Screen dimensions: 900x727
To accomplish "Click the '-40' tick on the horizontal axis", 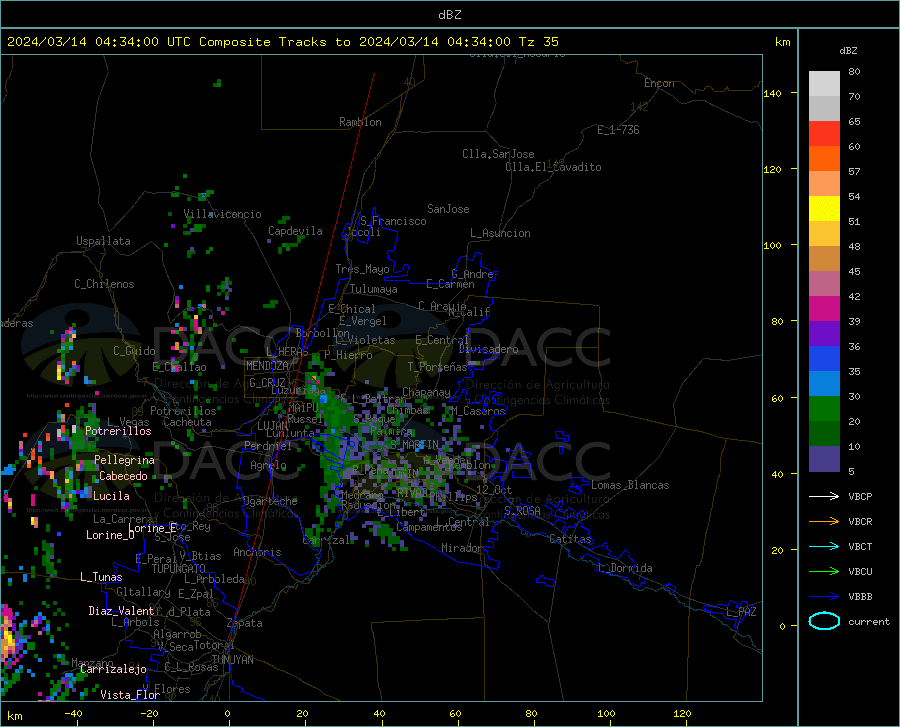I will coord(73,713).
